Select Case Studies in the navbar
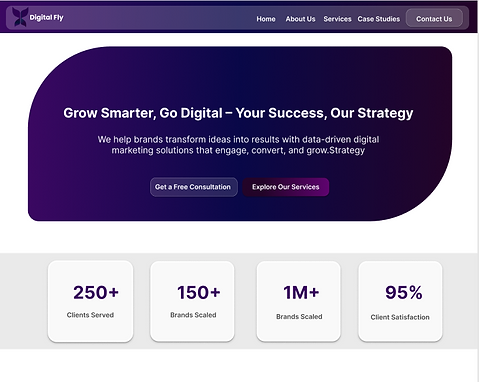The image size is (479, 382). click(x=378, y=19)
